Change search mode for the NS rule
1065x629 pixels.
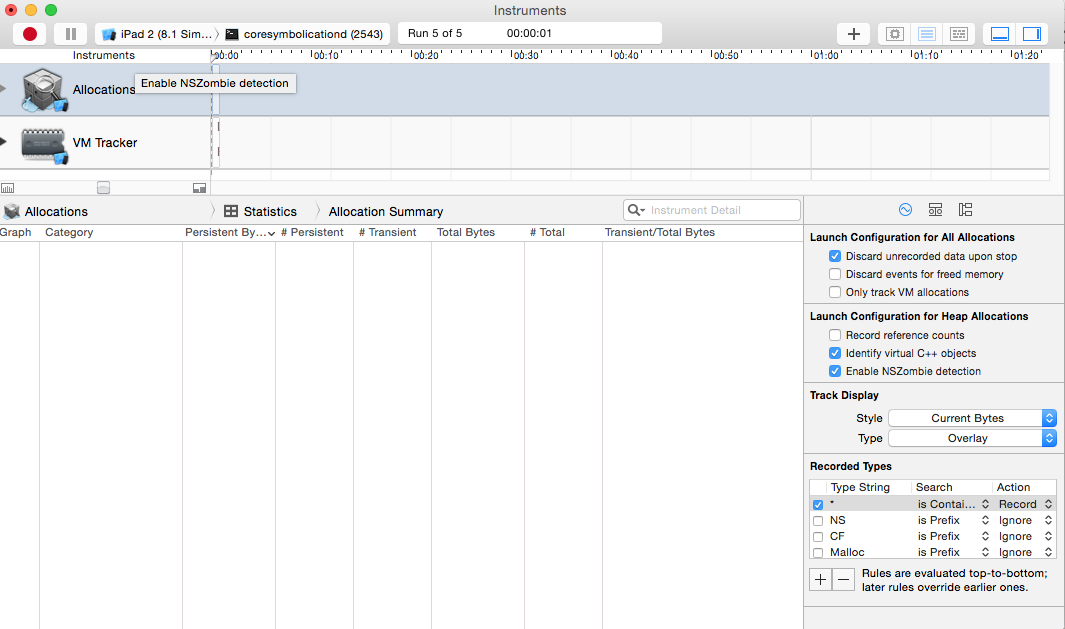tap(953, 520)
